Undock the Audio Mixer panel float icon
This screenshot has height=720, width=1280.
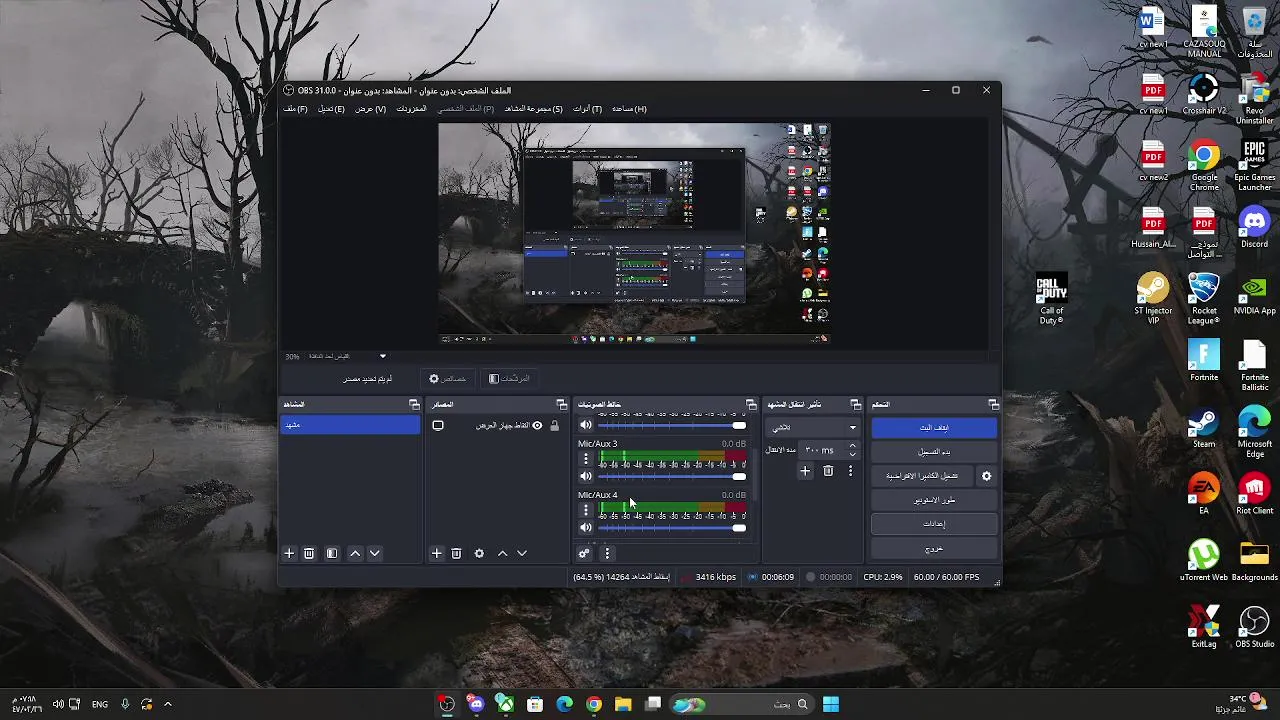(x=751, y=404)
